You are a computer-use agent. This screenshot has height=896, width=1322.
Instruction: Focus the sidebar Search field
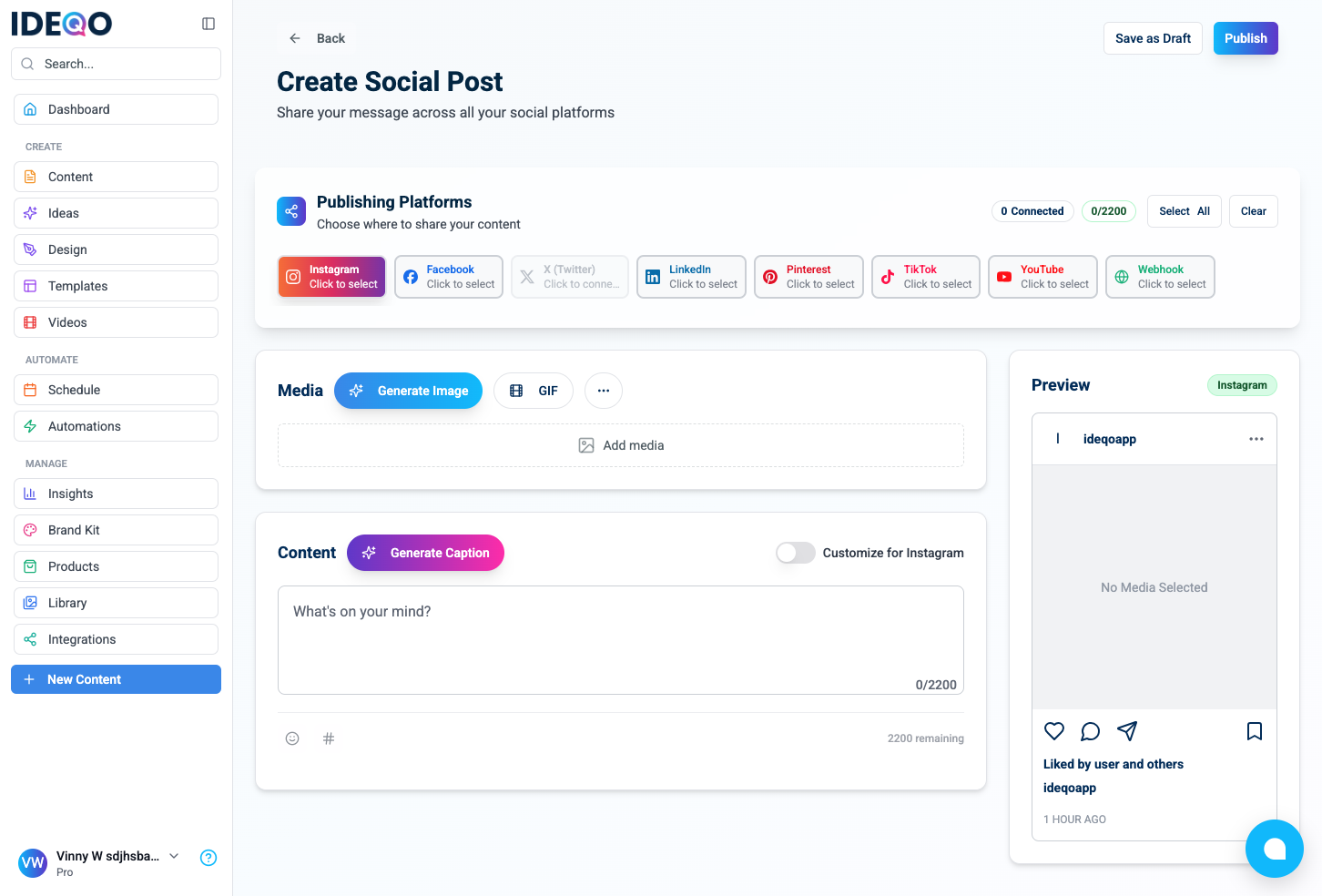pos(116,64)
